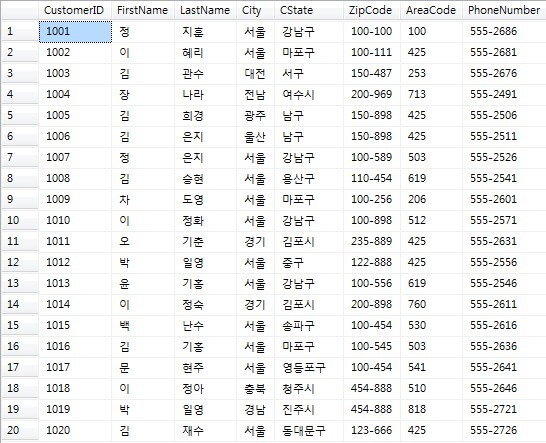Click LastName cell 난수
Image resolution: width=546 pixels, height=443 pixels.
(205, 325)
